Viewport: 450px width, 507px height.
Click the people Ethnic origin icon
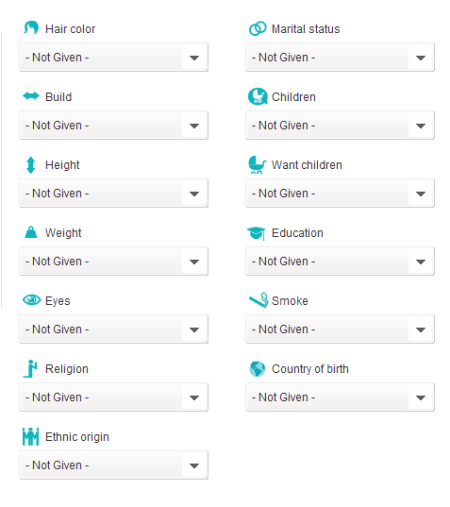click(x=31, y=437)
